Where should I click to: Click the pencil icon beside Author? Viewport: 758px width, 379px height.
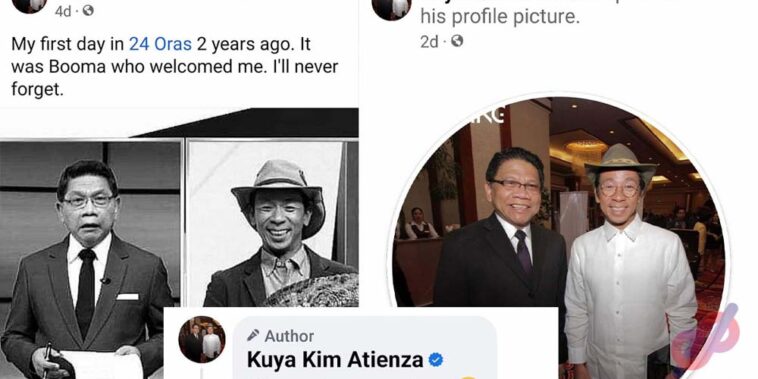click(252, 335)
